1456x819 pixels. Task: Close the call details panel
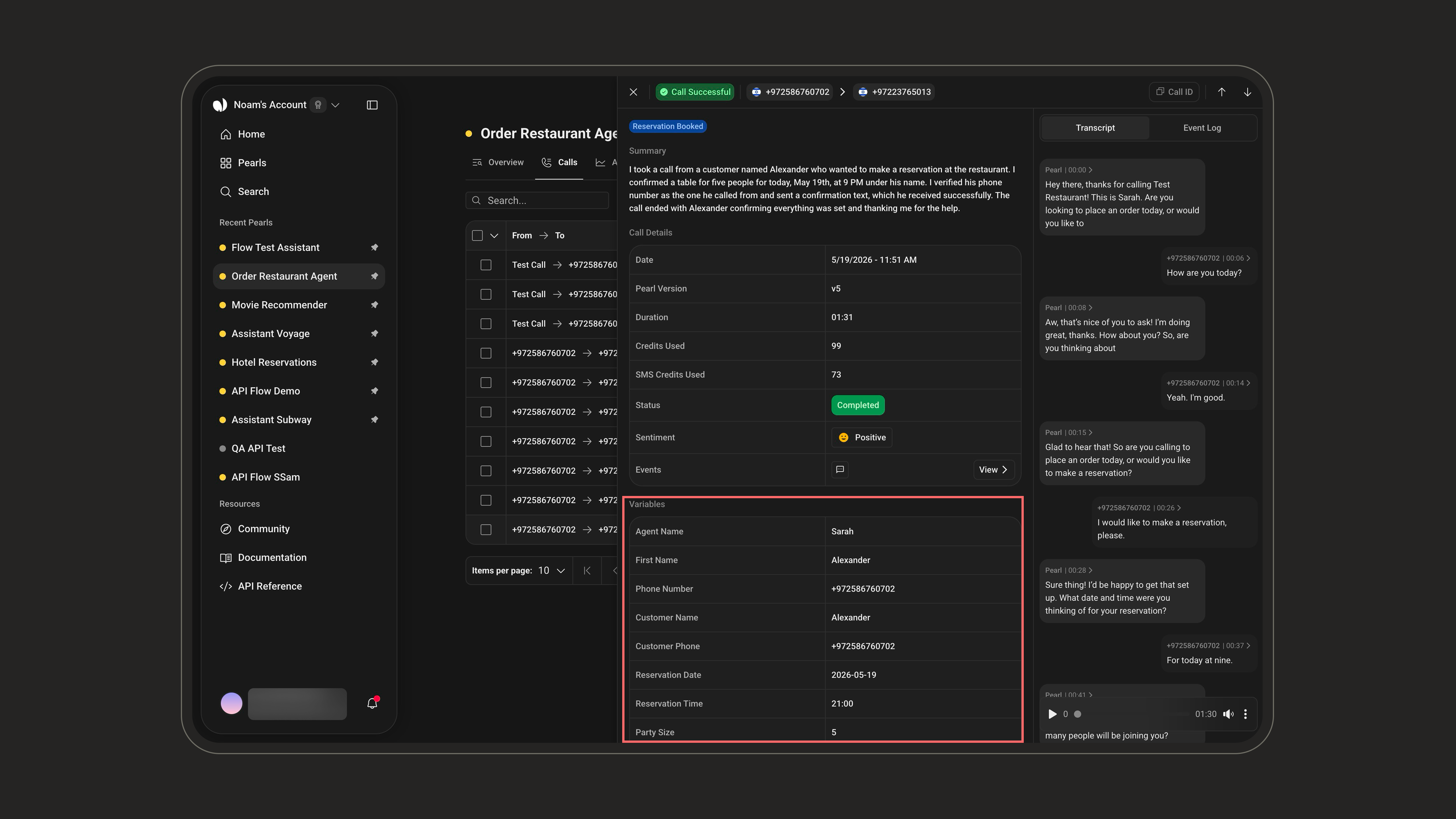pyautogui.click(x=633, y=92)
